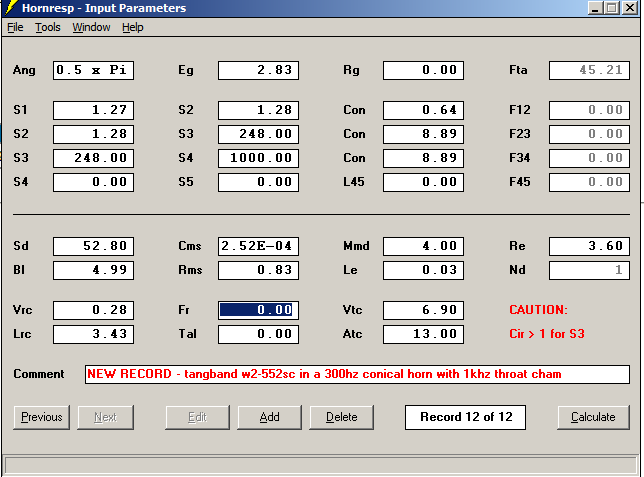Minimize the Hornresp window
644x477 pixels.
coord(595,8)
